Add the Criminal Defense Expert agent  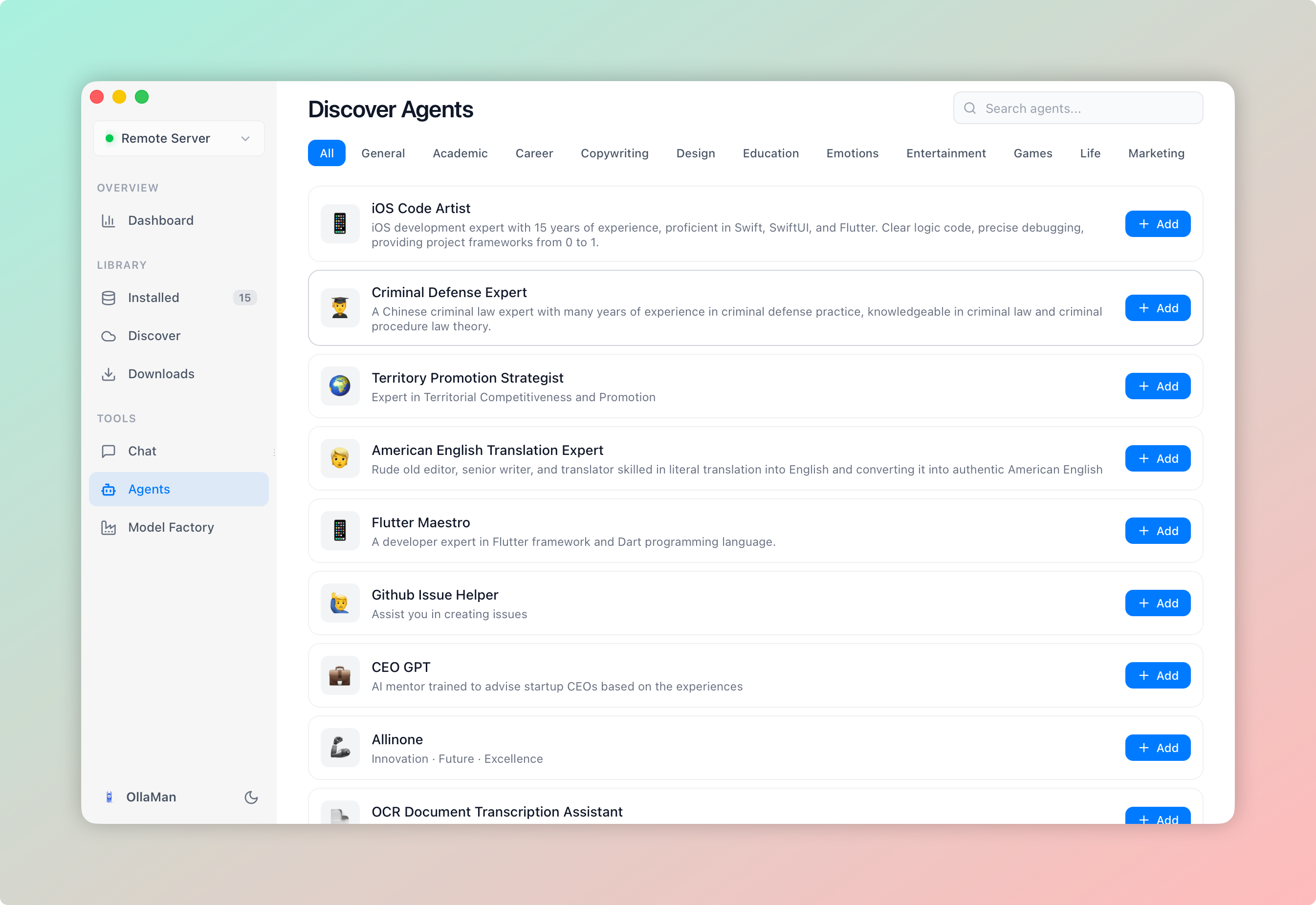pos(1158,308)
